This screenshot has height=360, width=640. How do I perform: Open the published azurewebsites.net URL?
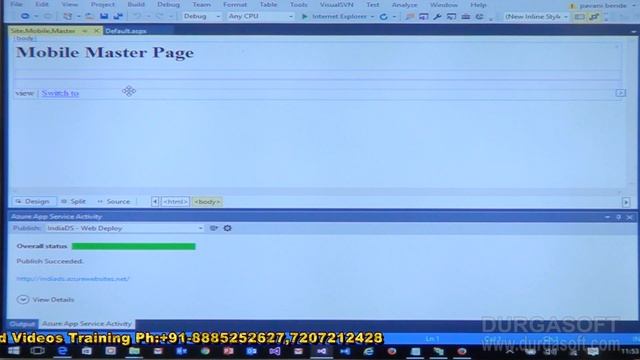coord(73,279)
